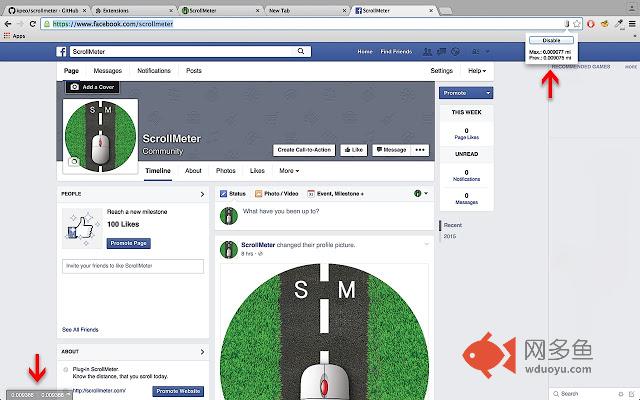
Task: Click ScrollMeter name on the post
Action: pos(258,245)
